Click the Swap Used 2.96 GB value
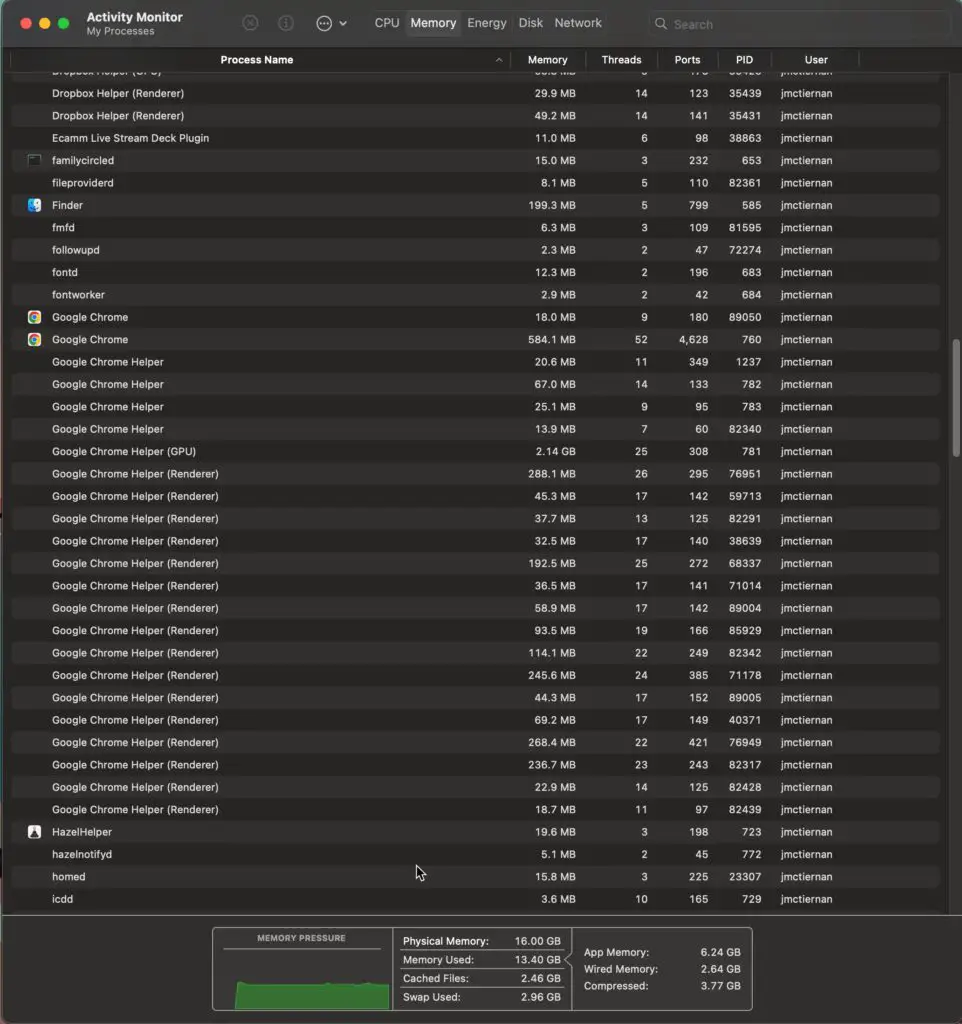This screenshot has height=1024, width=962. (x=541, y=997)
